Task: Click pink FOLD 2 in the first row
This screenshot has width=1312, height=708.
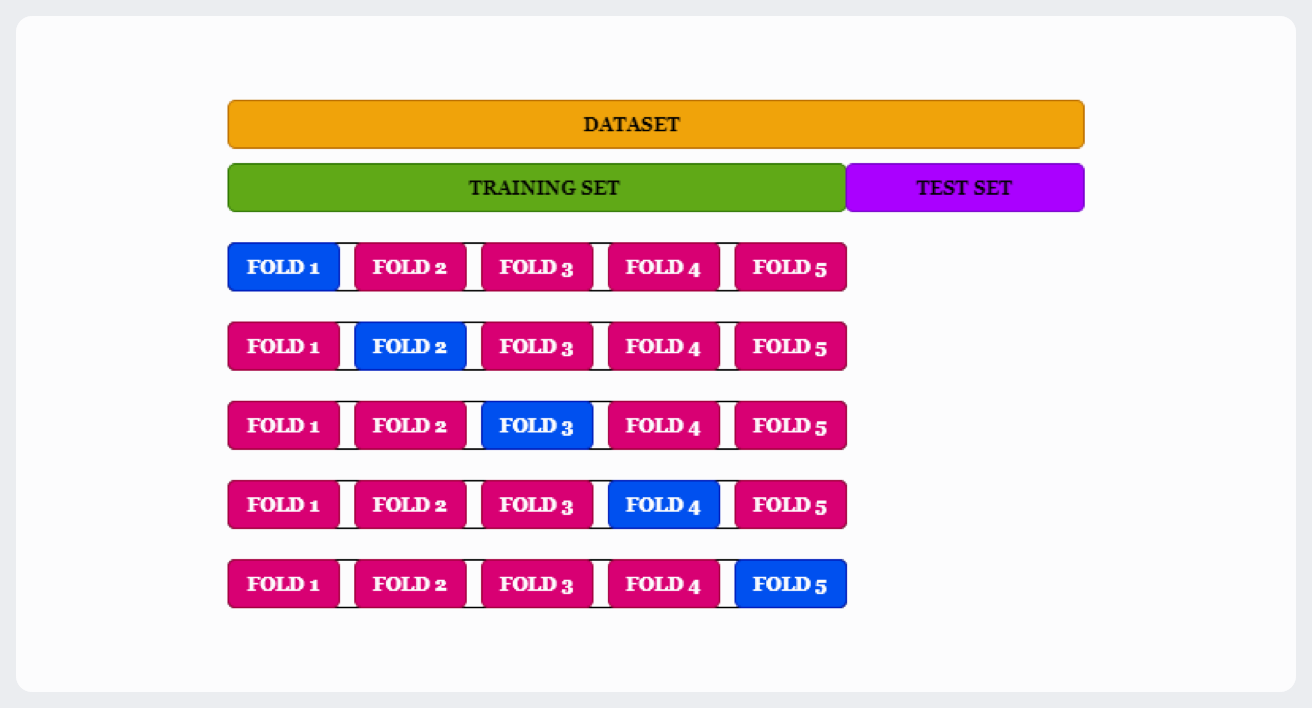Action: click(410, 267)
